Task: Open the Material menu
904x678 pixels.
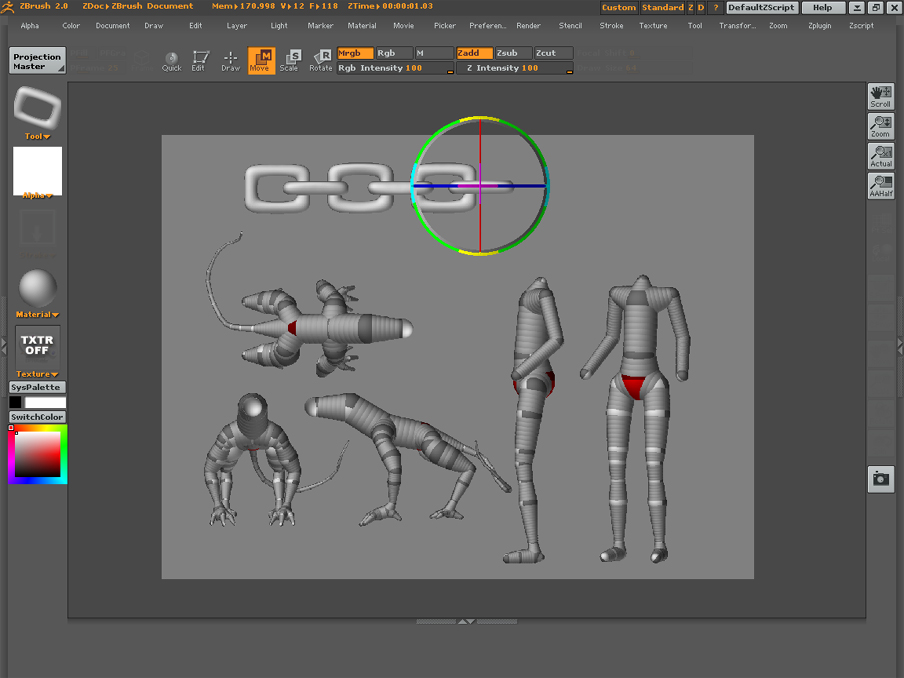Action: 361,26
